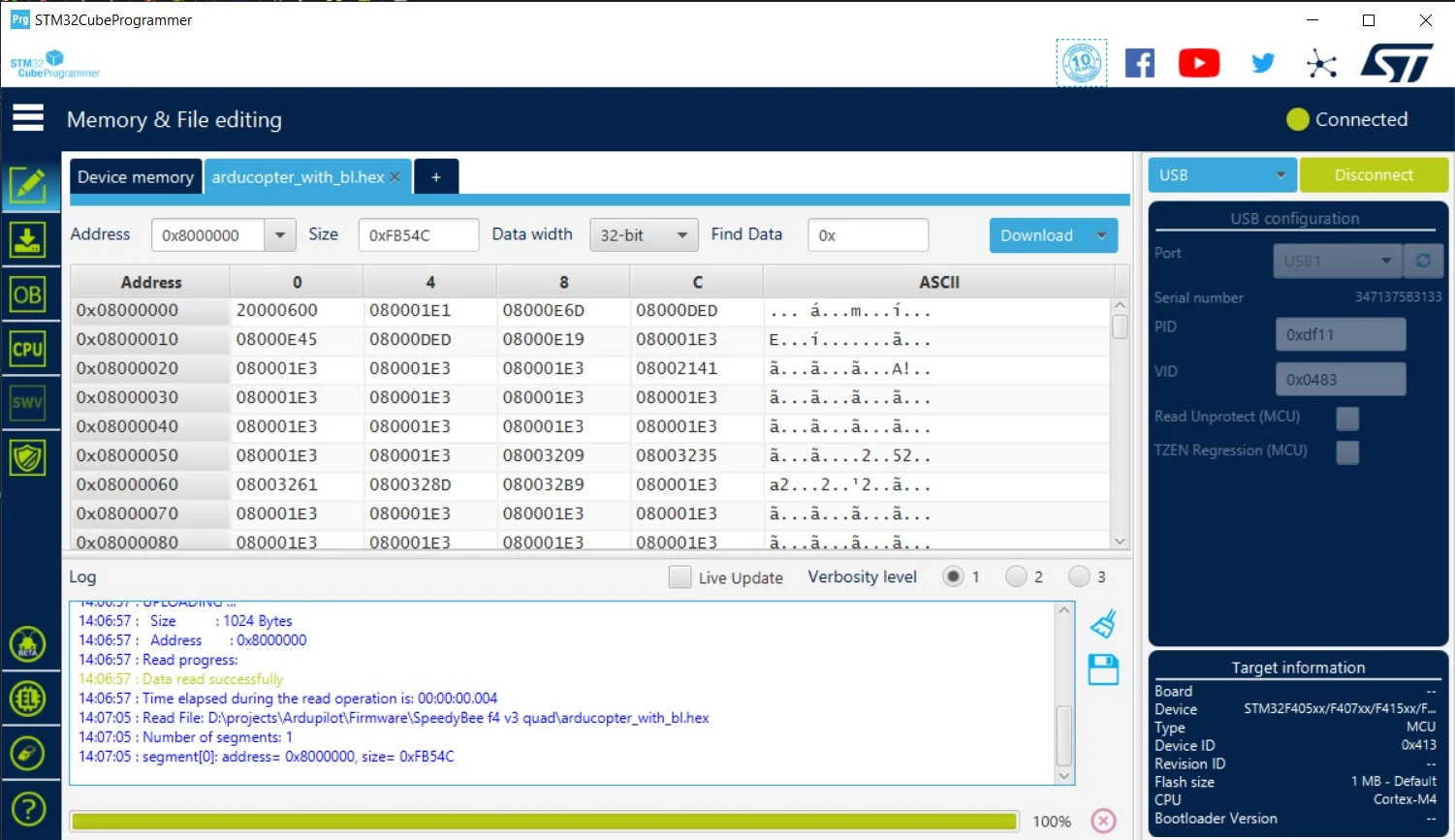
Task: Open the help question mark panel
Action: [30, 809]
